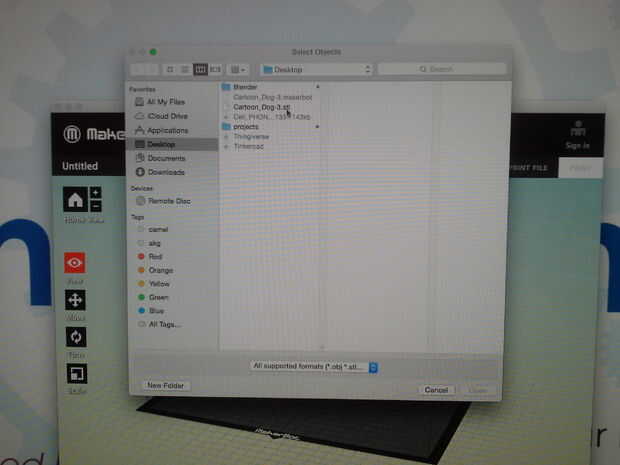Expand the Blender folder arrow

[317, 87]
